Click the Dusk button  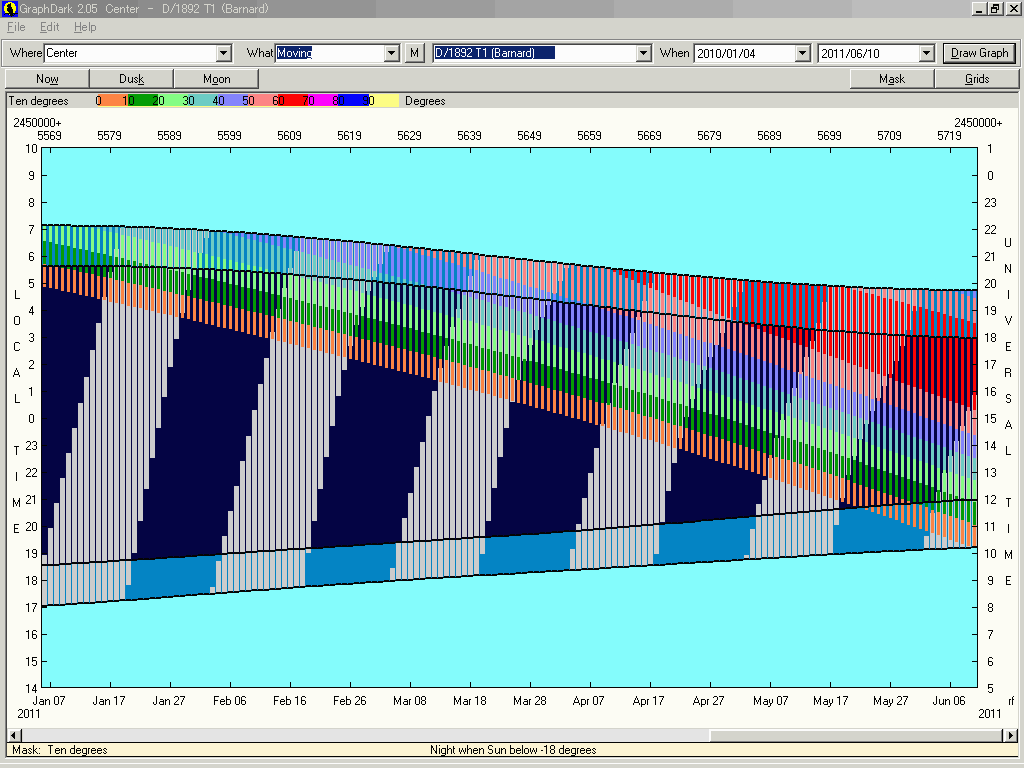click(131, 78)
